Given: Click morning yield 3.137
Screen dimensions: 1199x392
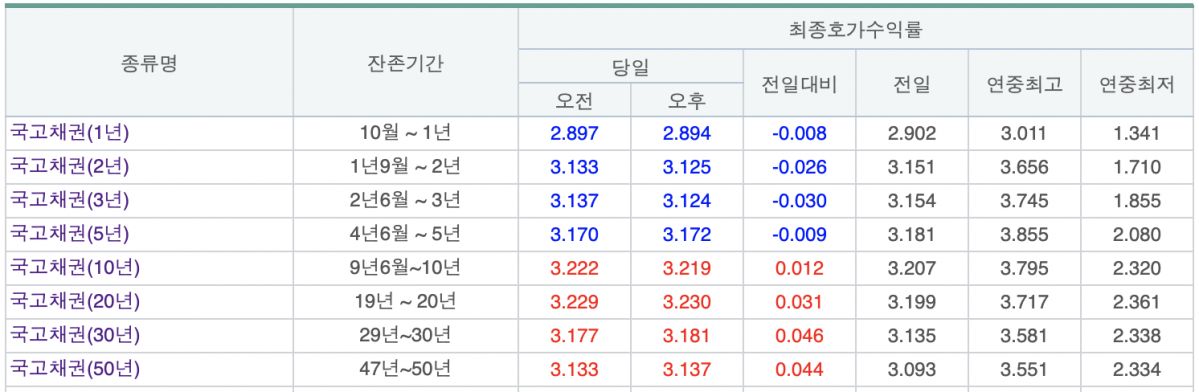Looking at the screenshot, I should [574, 201].
